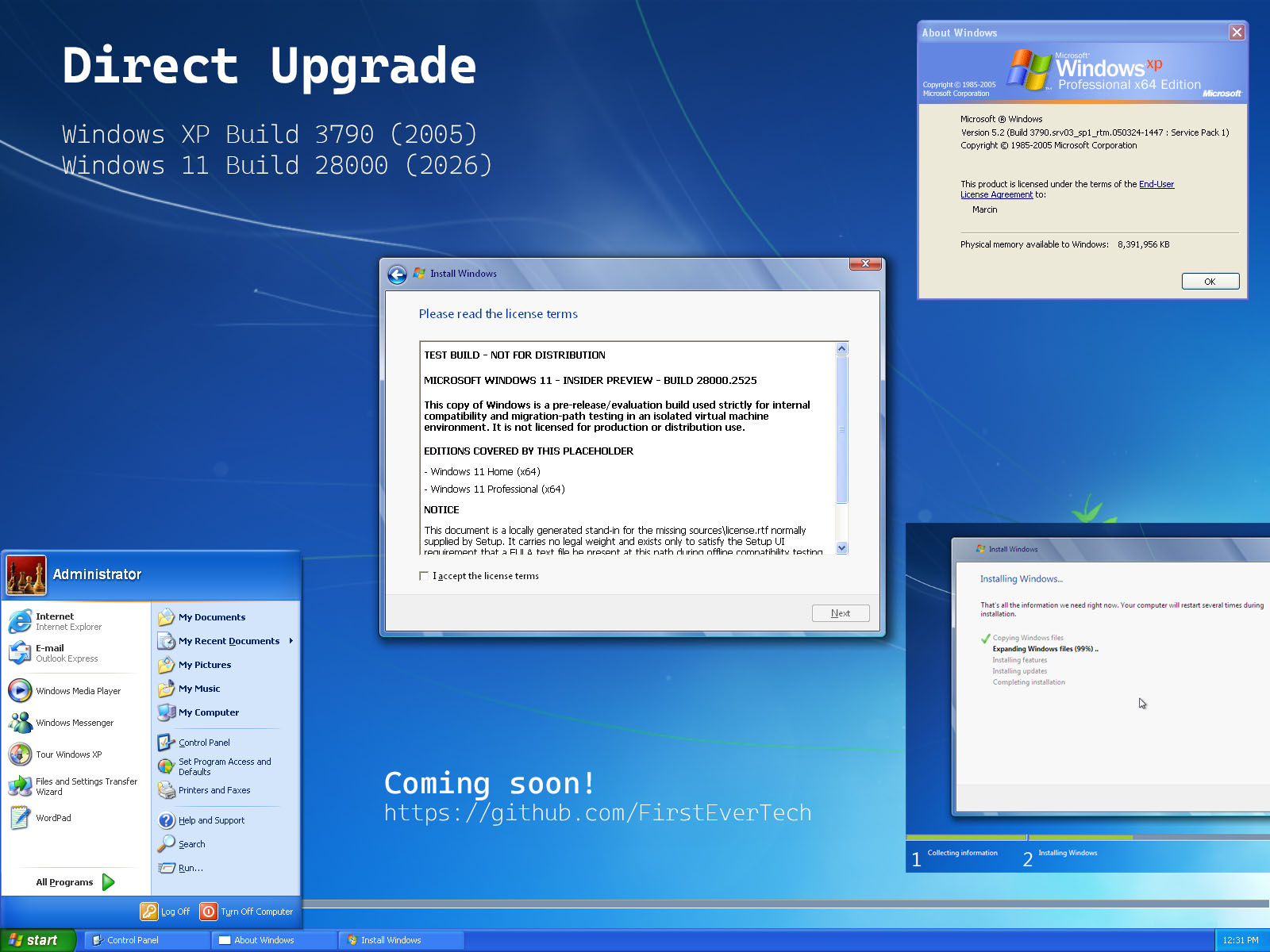Click the Next button
Viewport: 1270px width, 952px height.
click(841, 613)
